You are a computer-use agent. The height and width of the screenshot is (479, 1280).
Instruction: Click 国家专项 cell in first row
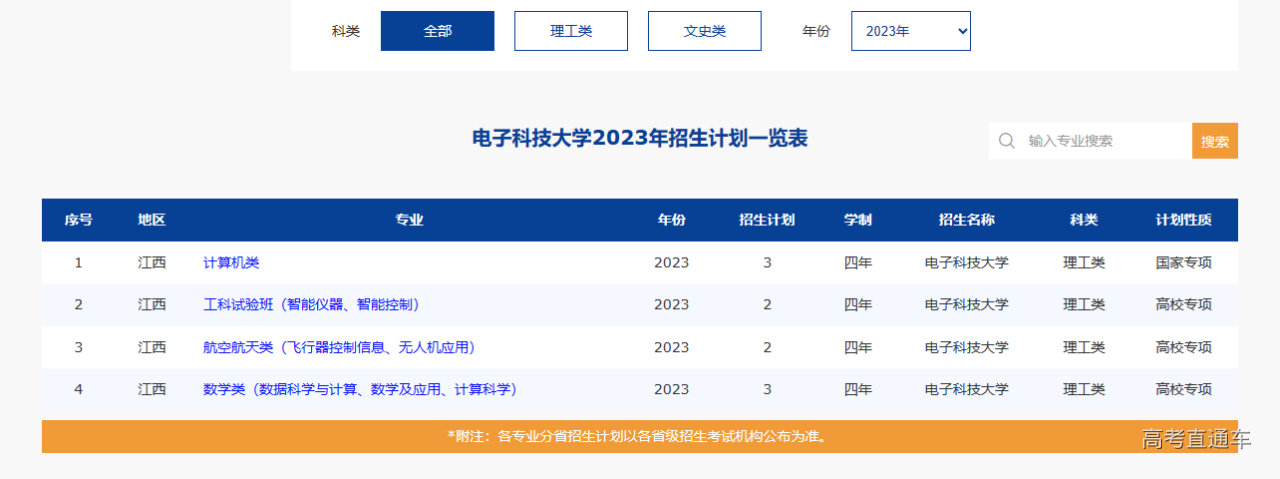click(1183, 263)
